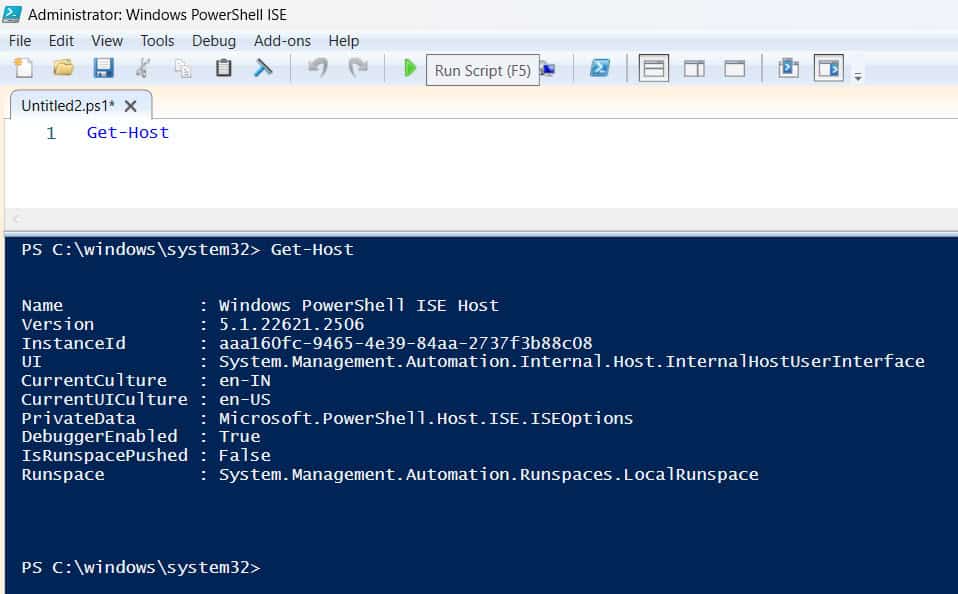Click the DebuggerEnabled value True
Viewport: 958px width, 594px height.
(x=240, y=436)
